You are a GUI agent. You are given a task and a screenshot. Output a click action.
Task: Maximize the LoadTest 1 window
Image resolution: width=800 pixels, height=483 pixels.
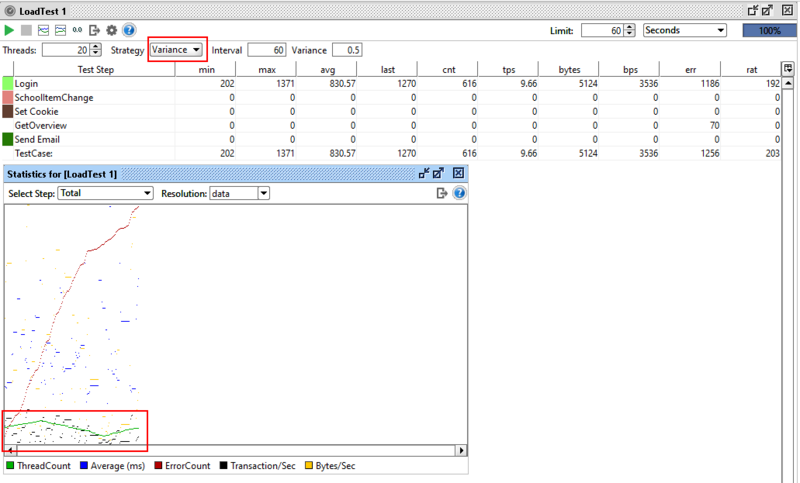coord(767,10)
